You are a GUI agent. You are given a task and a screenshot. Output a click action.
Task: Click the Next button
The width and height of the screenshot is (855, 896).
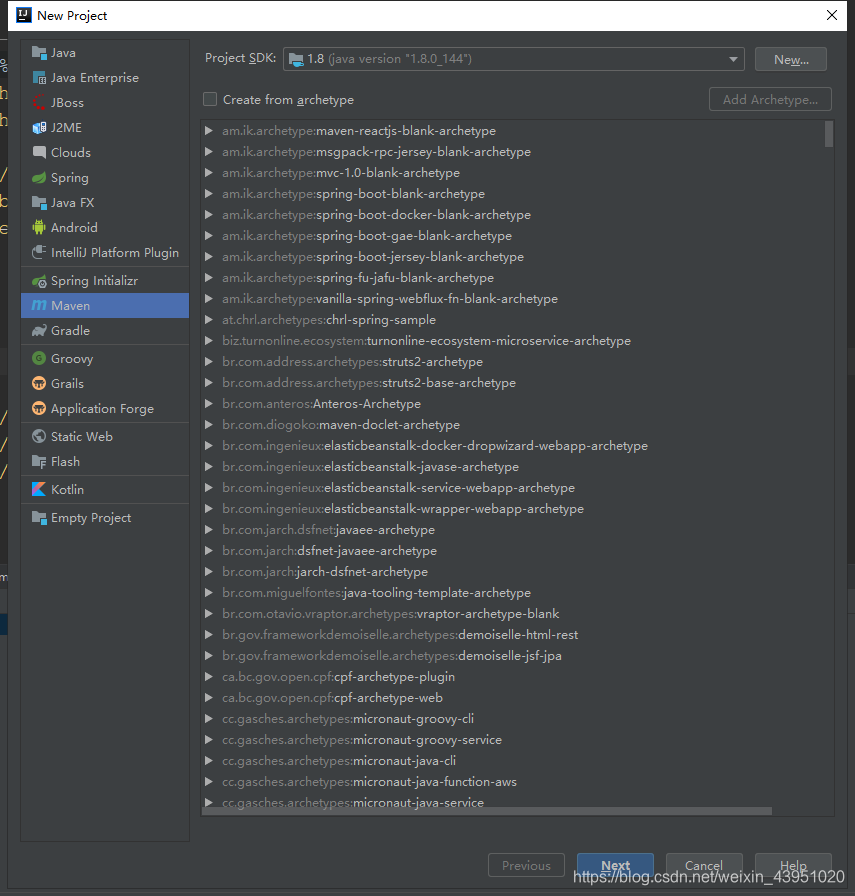point(615,865)
